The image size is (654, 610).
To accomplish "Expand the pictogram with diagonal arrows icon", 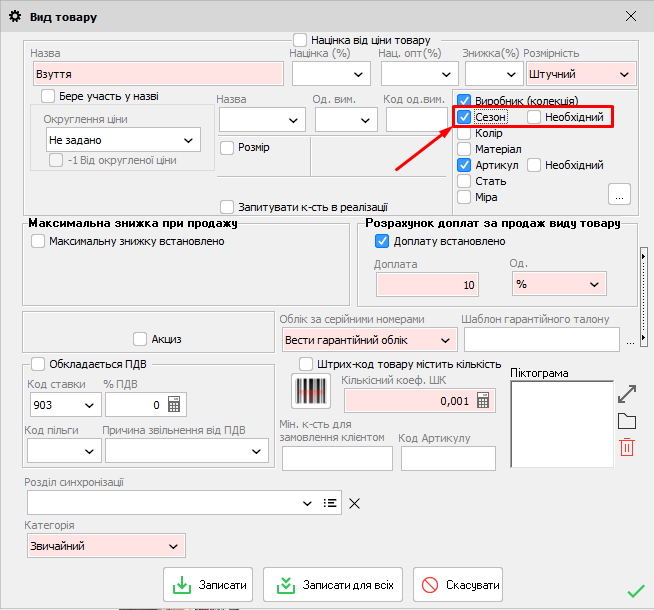I will [x=627, y=393].
